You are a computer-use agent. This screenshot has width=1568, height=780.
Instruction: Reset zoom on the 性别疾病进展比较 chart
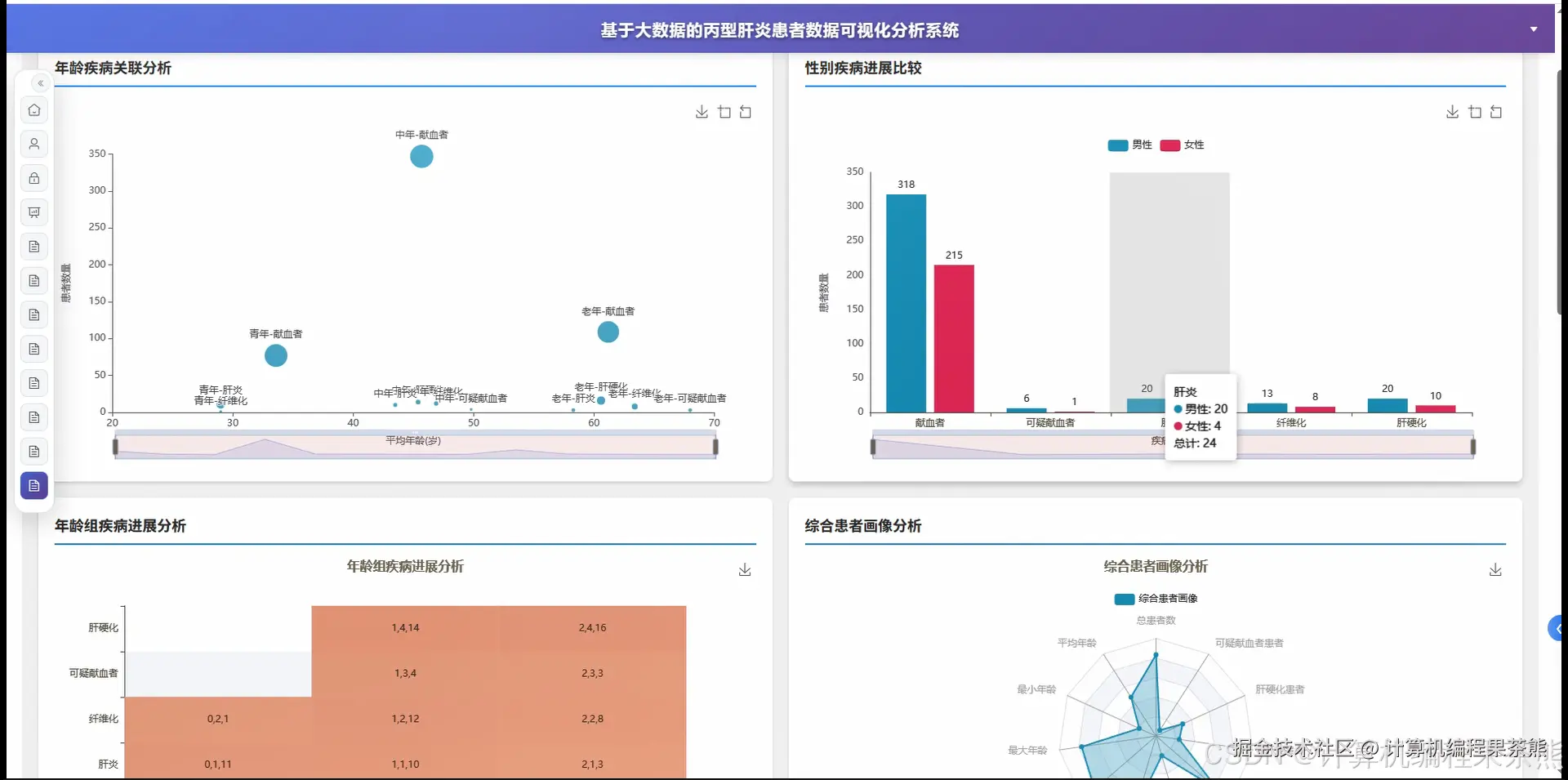point(1496,112)
